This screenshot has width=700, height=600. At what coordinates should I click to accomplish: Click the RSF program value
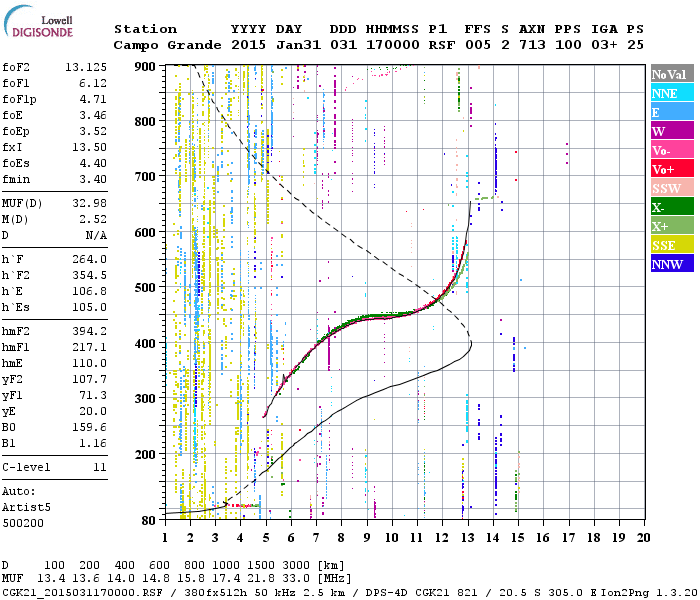(x=442, y=45)
